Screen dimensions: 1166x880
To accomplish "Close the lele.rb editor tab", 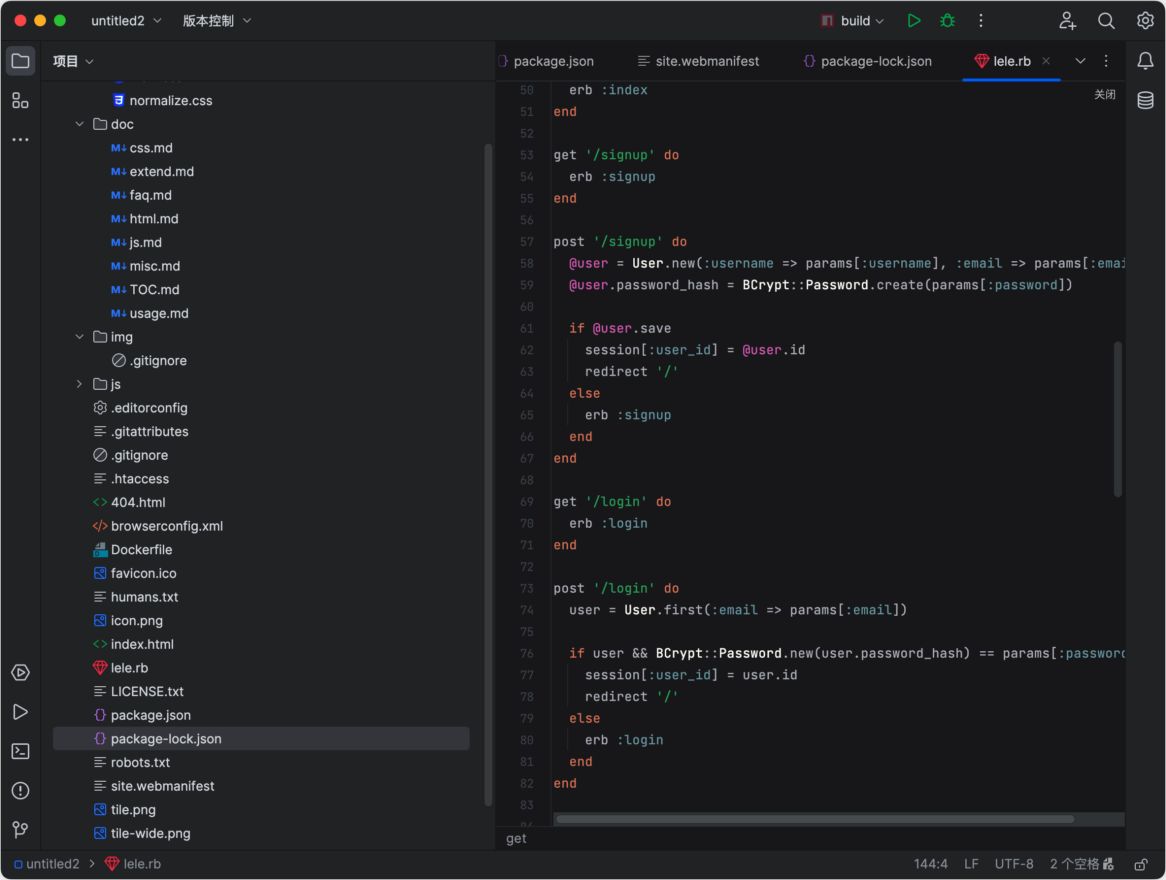I will coord(1046,61).
